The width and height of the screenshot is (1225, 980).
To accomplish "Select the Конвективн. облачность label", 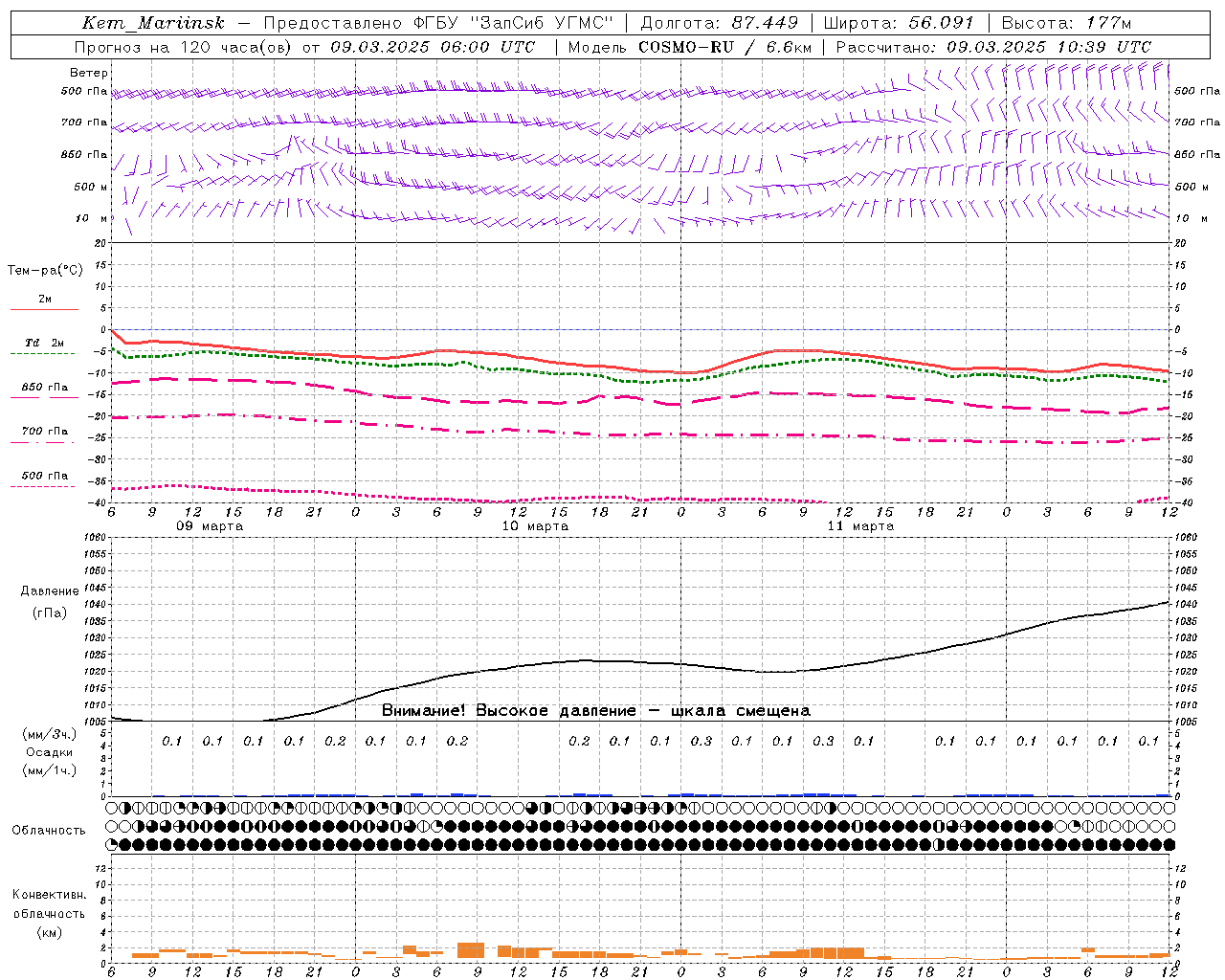I will 49,904.
